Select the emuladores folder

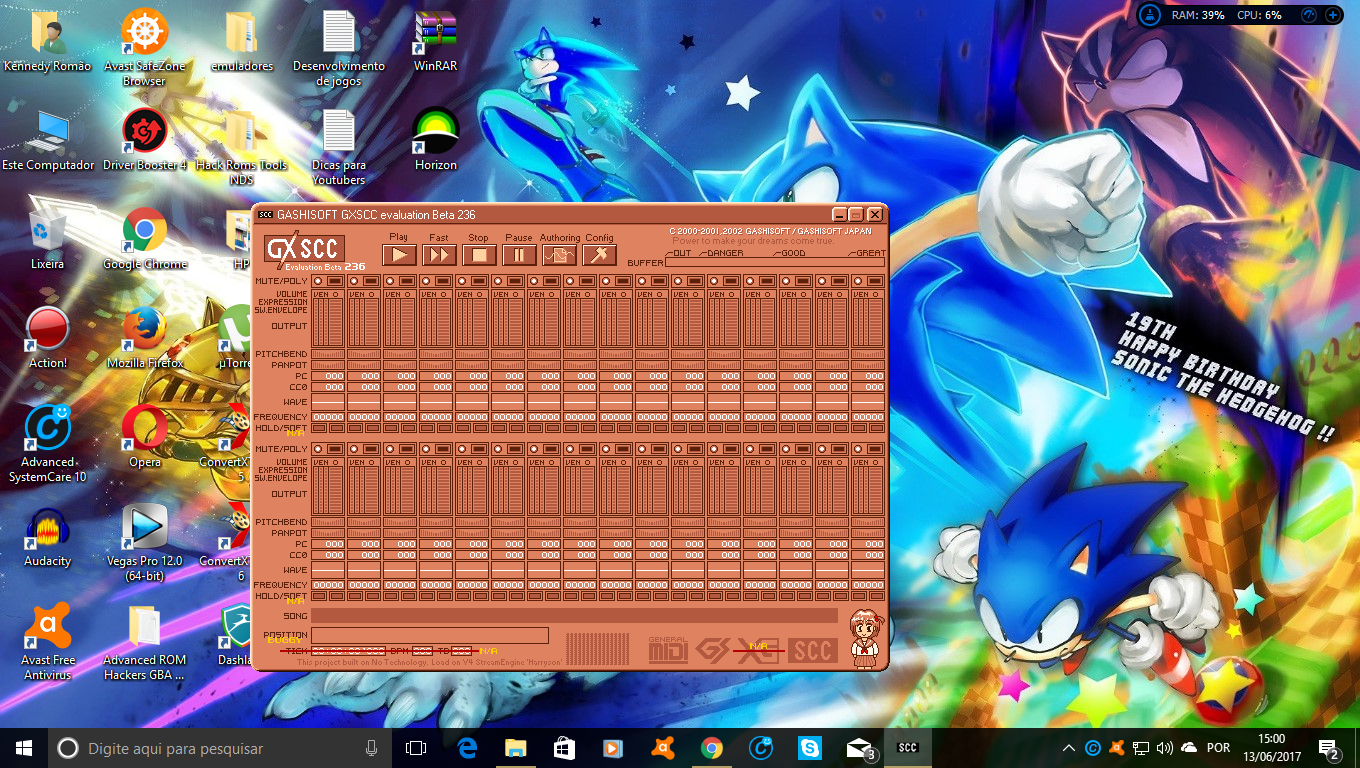tap(242, 41)
